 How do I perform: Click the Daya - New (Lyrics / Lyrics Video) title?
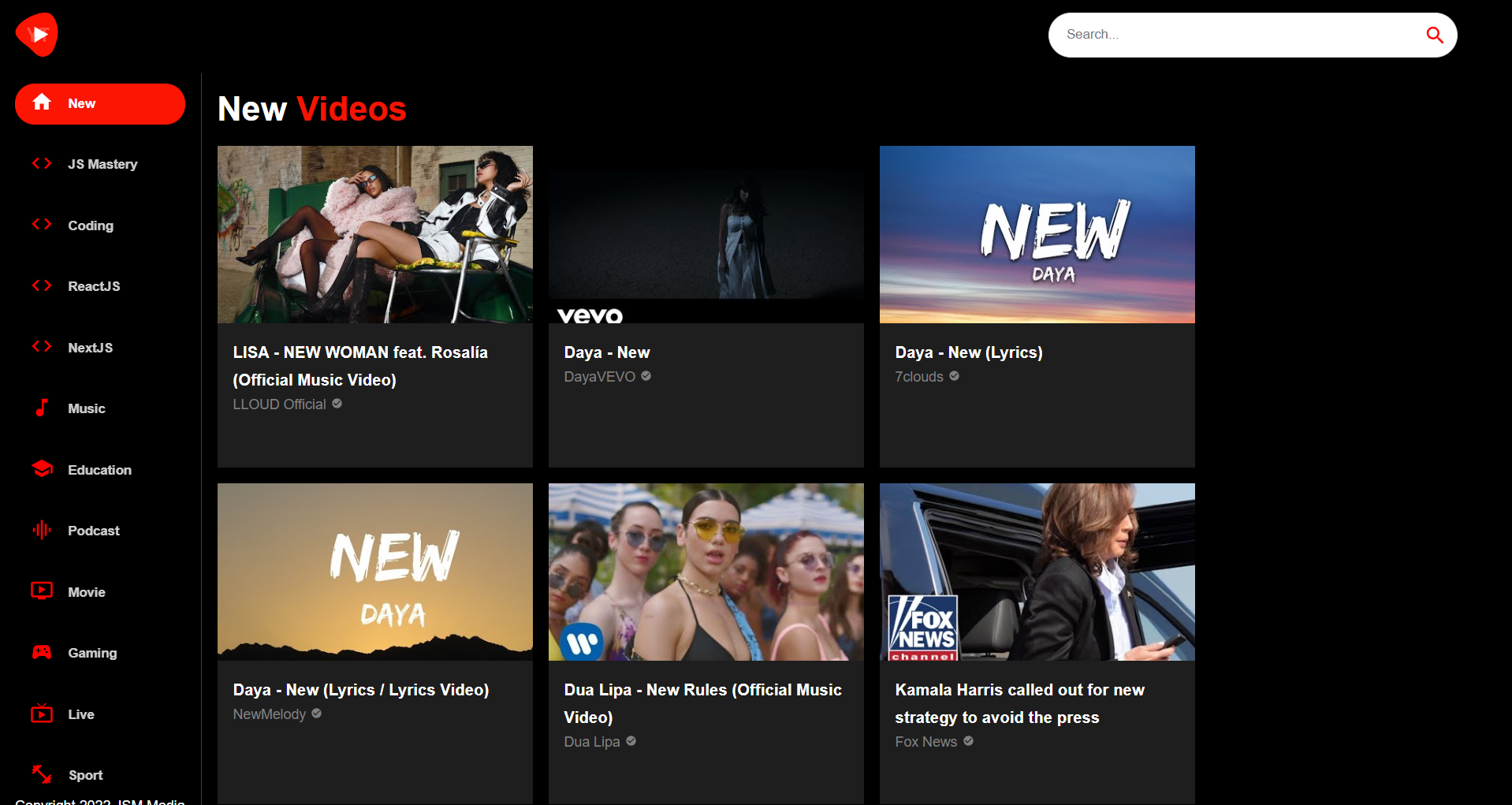(x=361, y=690)
